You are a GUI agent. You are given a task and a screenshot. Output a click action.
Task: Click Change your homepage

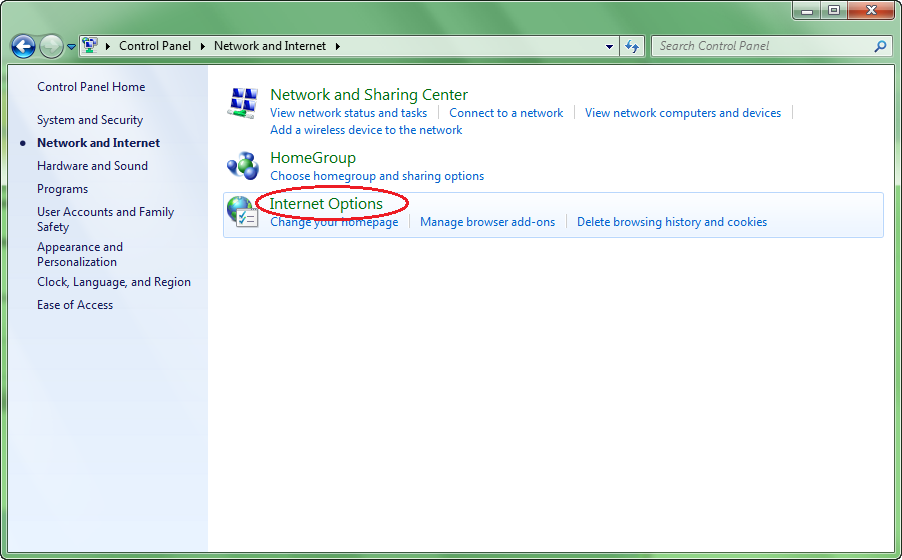pyautogui.click(x=334, y=222)
